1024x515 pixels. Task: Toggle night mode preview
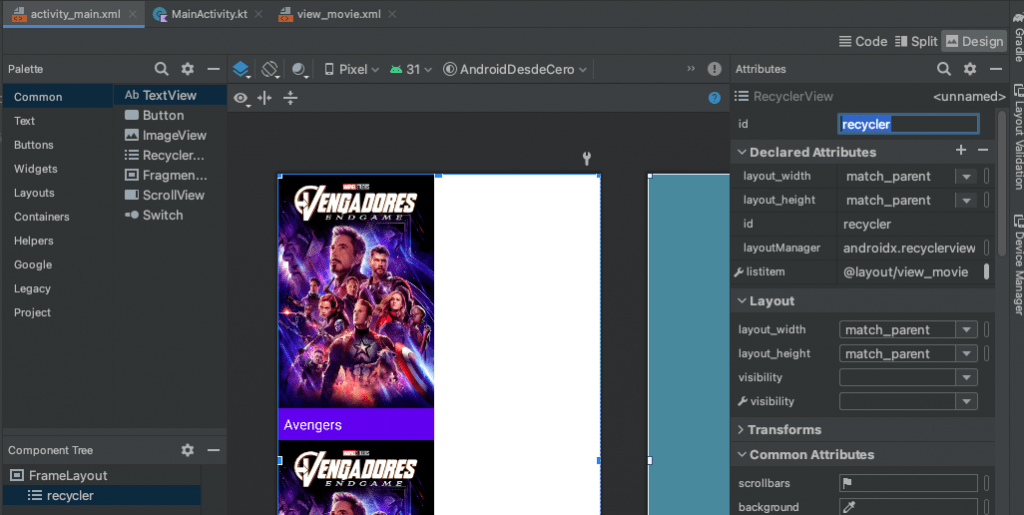[300, 69]
